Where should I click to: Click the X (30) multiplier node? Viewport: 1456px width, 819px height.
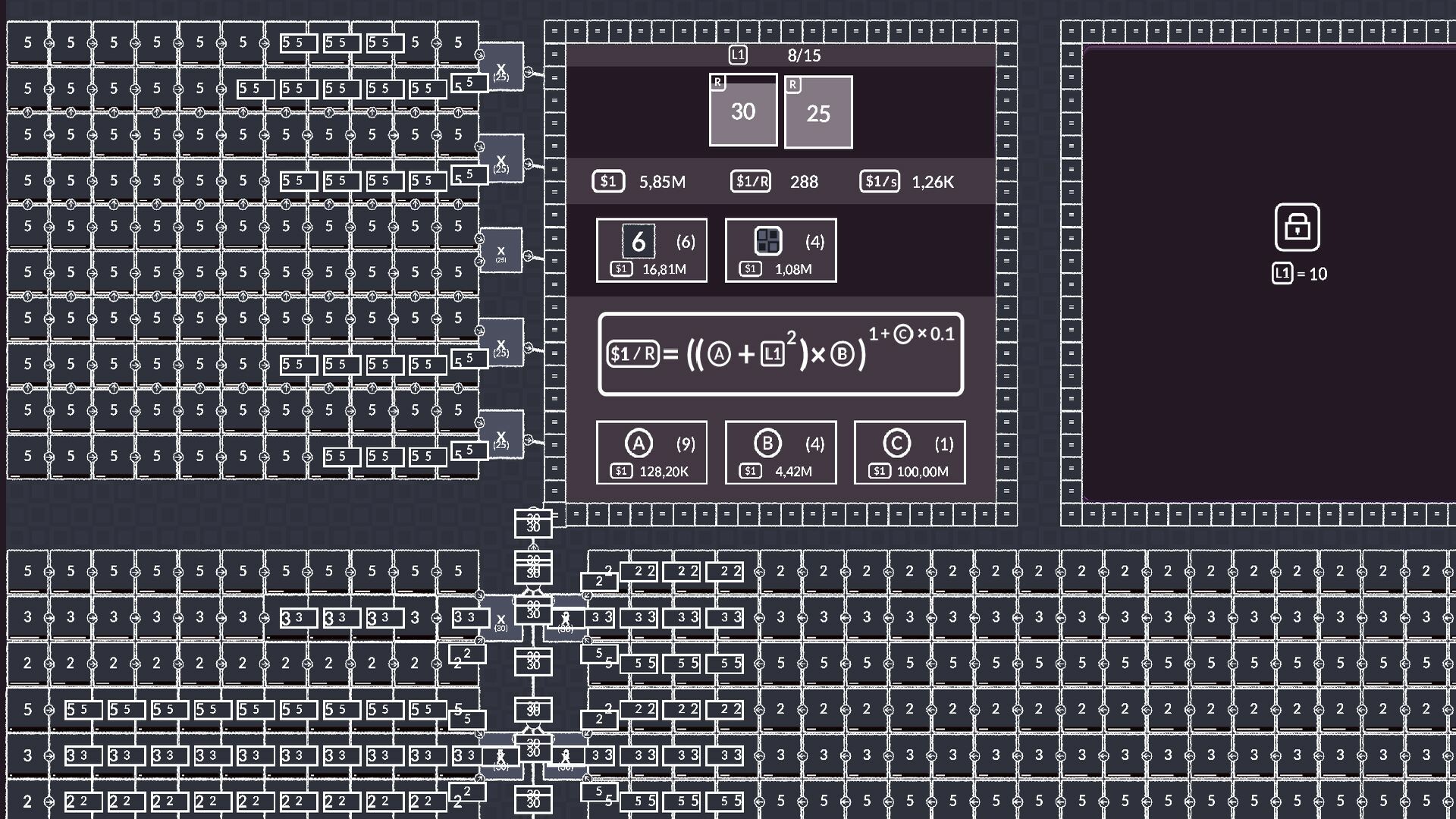[x=500, y=622]
